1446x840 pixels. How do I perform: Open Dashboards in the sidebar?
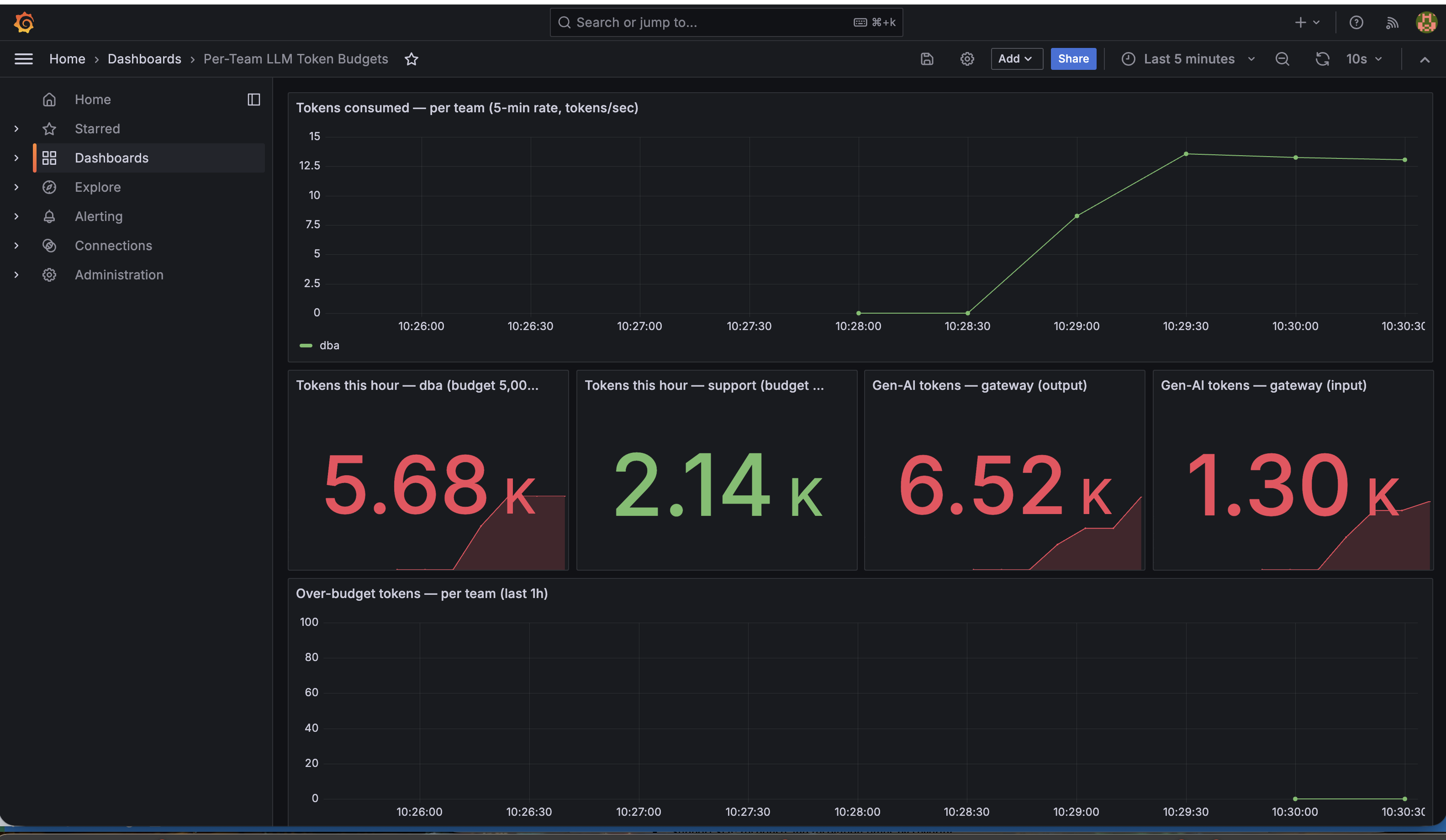111,157
